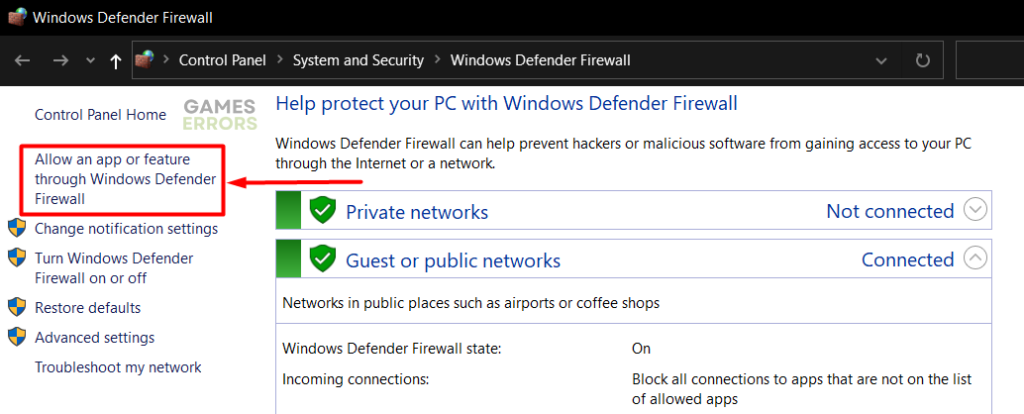
Task: Collapse the Guest or public networks section
Action: click(x=976, y=259)
